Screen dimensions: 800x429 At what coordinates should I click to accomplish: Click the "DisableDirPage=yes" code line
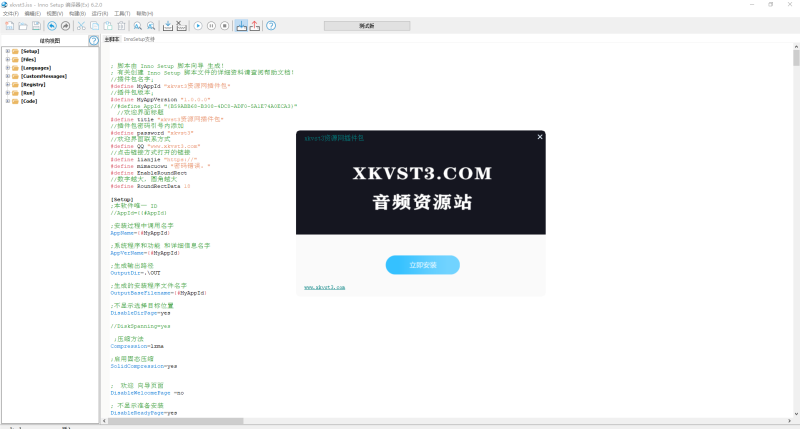pos(140,313)
